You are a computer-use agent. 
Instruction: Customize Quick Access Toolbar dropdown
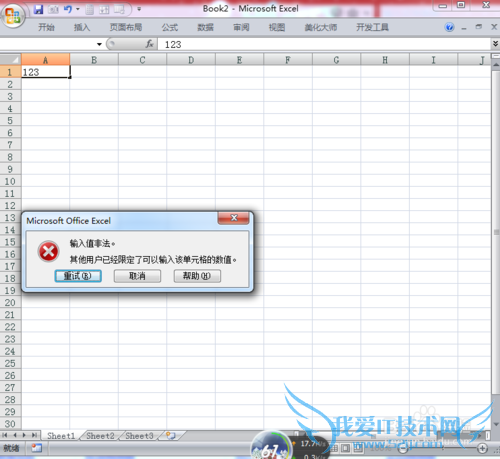[139, 9]
